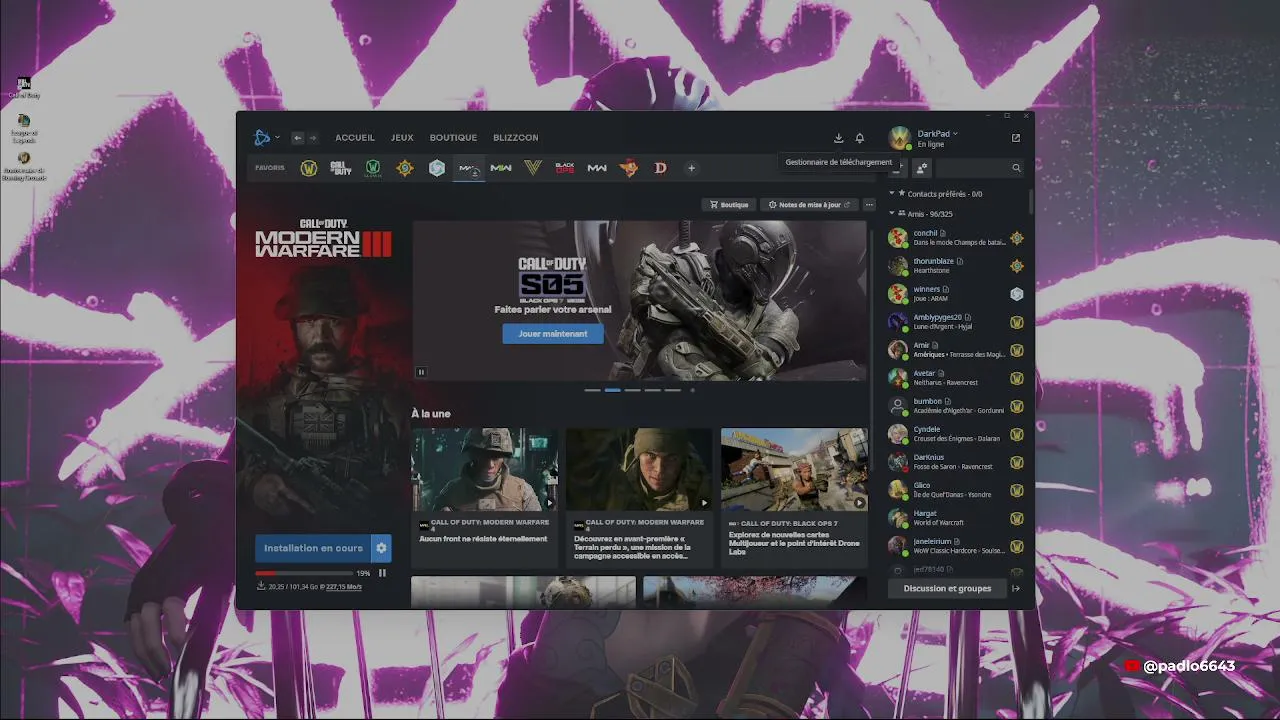Select friend bumbon
The image size is (1280, 720).
tap(956, 406)
